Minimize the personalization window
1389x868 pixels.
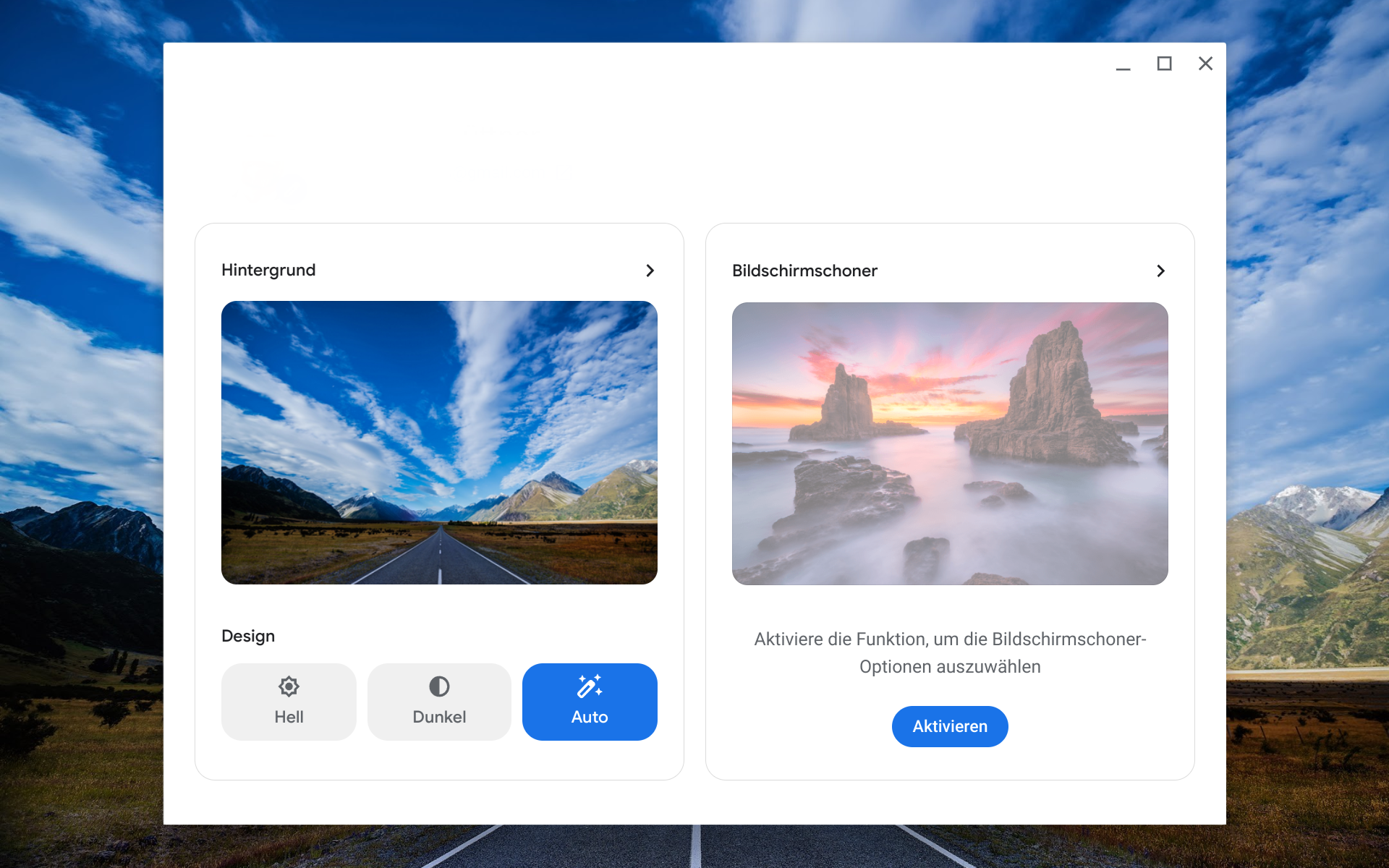pyautogui.click(x=1123, y=64)
